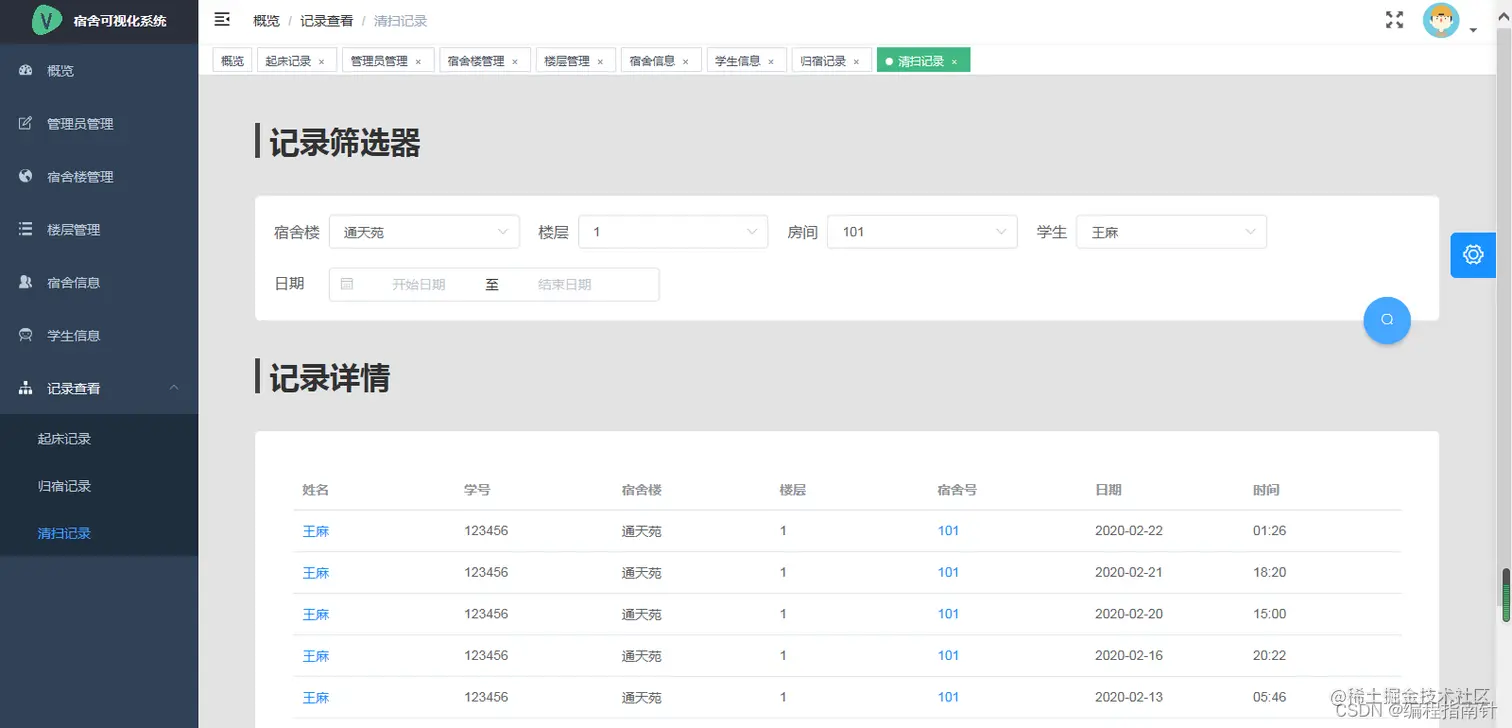Open 楼层管理 in the sidebar
Screen dimensions: 1512x728
tap(99, 230)
